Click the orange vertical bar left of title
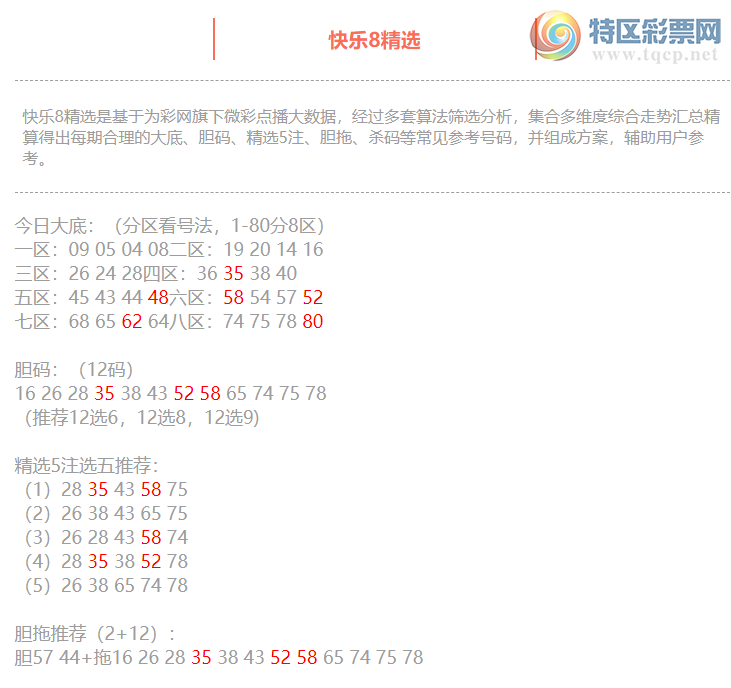This screenshot has height=688, width=731. (214, 39)
